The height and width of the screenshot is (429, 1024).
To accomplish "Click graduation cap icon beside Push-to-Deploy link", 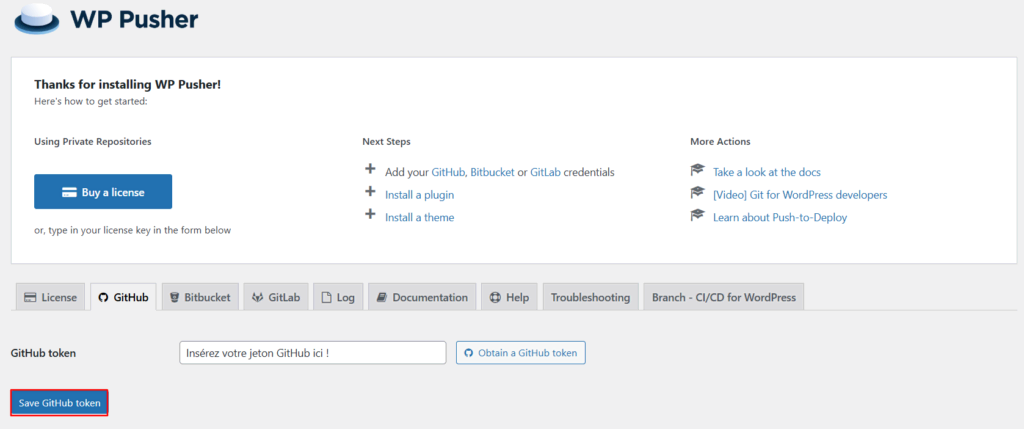I will pos(698,216).
